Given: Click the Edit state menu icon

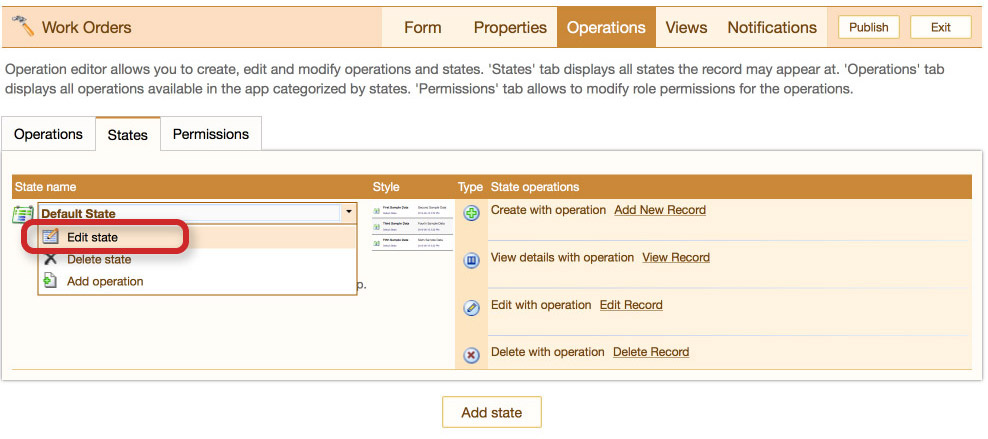Looking at the screenshot, I should tap(50, 238).
